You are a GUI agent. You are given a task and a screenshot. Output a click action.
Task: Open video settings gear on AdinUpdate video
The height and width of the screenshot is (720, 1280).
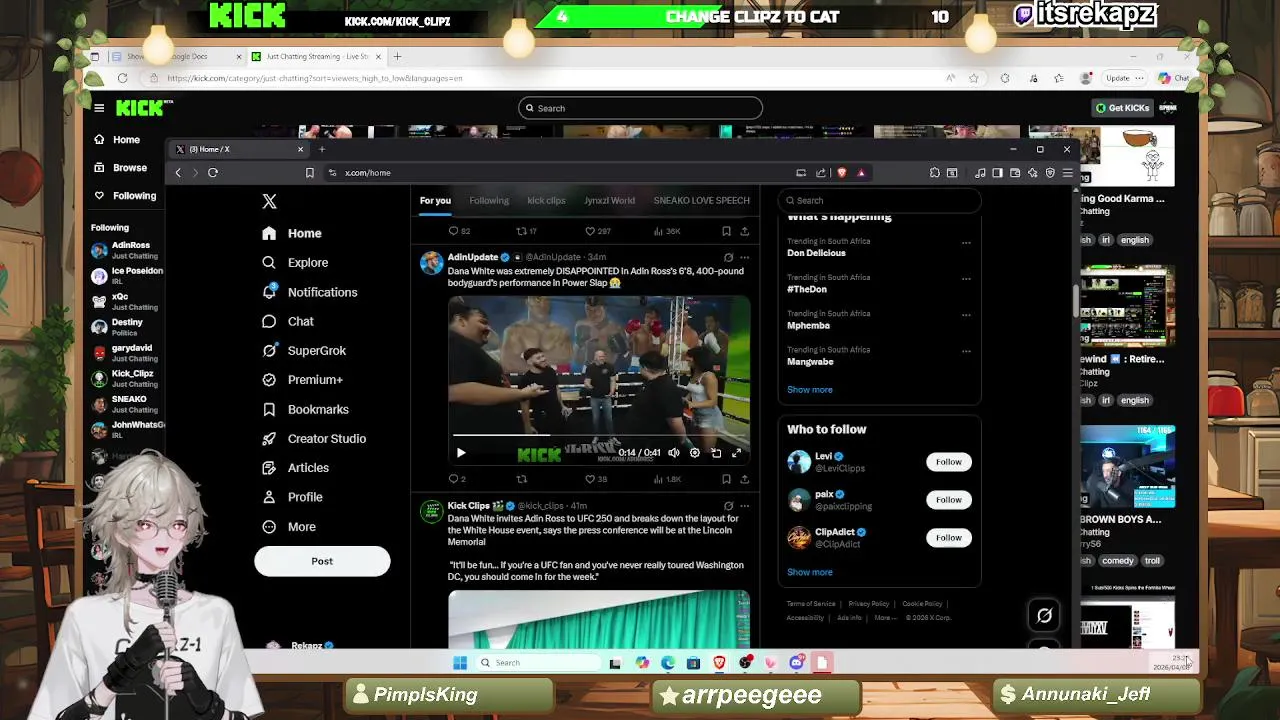tap(695, 453)
